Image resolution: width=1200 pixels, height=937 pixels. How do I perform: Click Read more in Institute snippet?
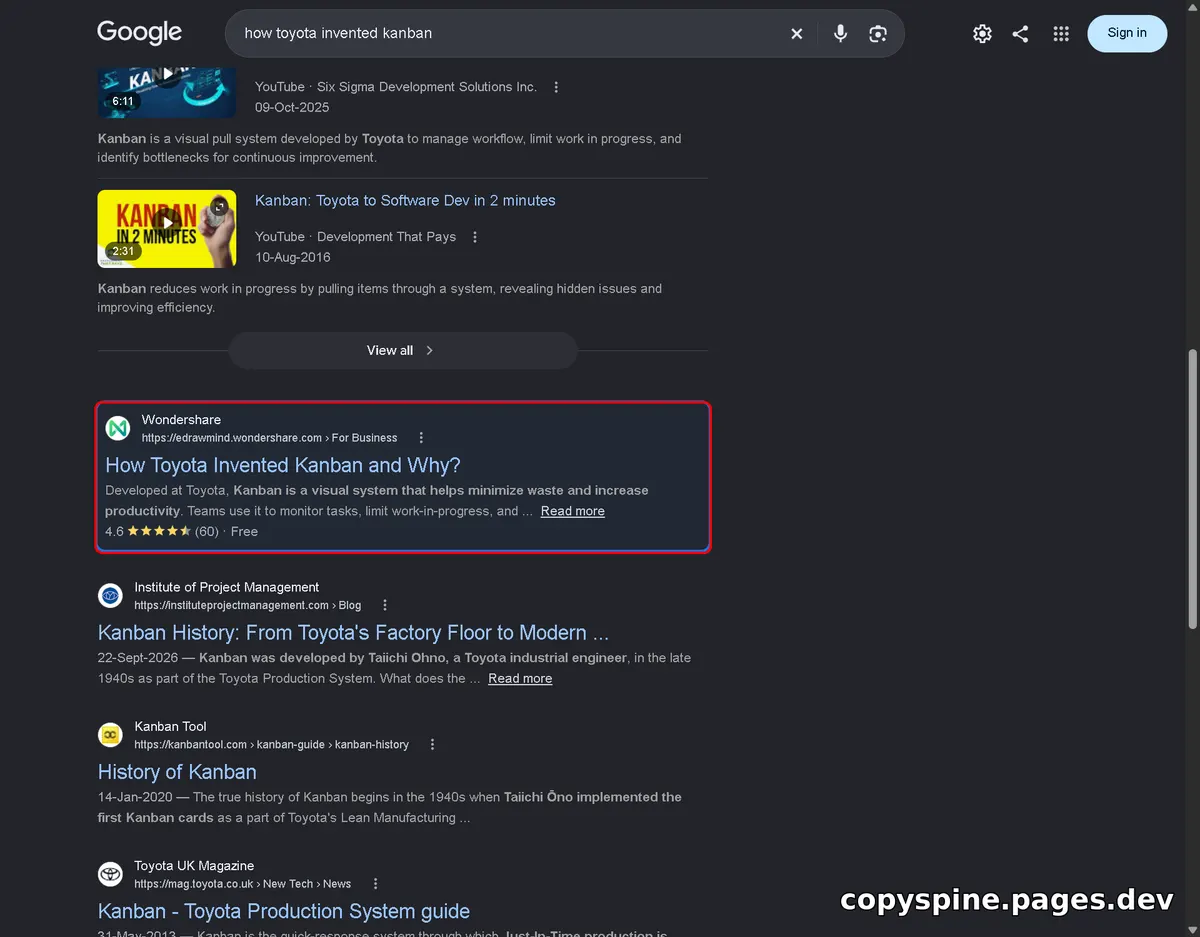(520, 678)
